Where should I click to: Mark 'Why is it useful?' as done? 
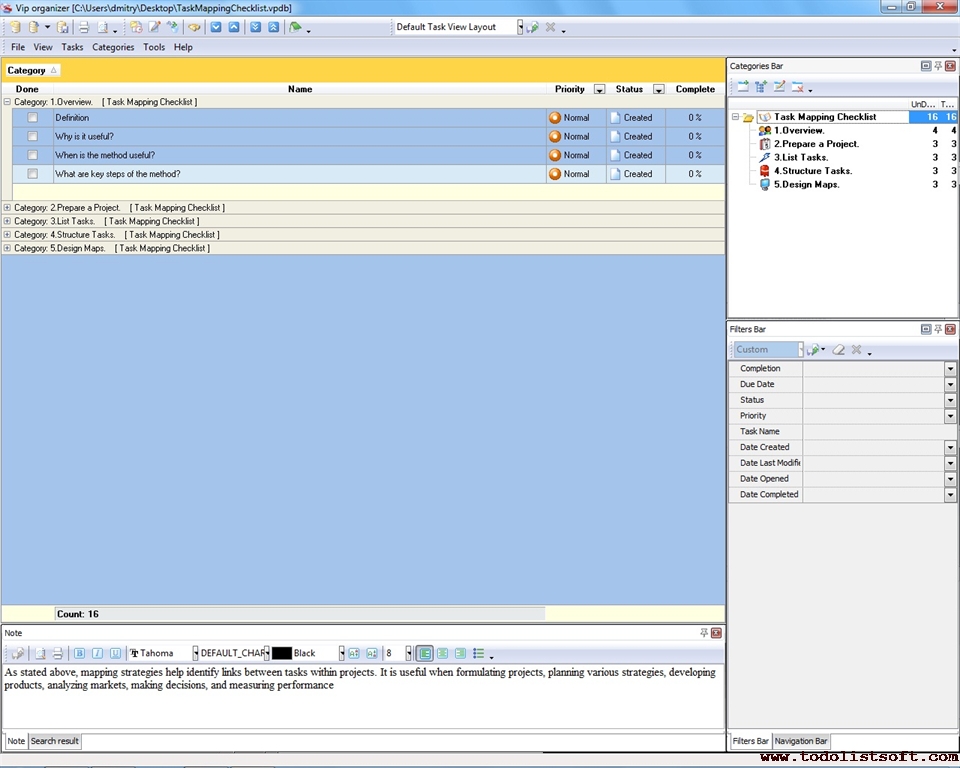[33, 136]
